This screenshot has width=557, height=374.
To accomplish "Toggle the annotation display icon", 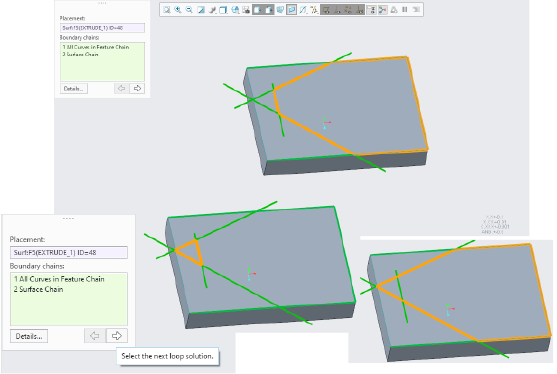I will click(371, 10).
